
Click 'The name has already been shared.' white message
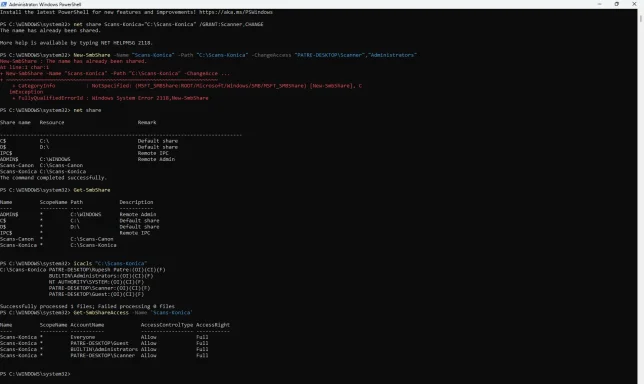pyautogui.click(x=50, y=30)
